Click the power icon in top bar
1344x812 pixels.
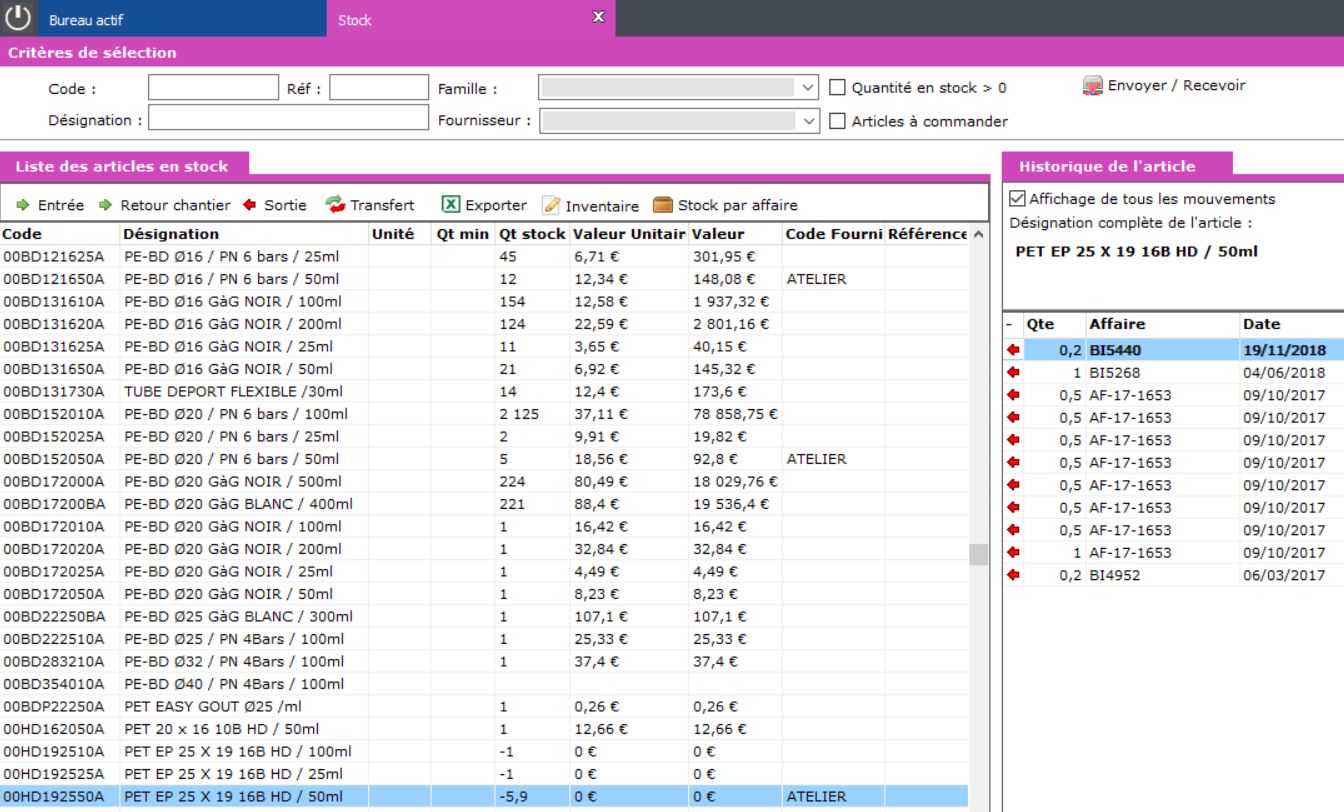(x=18, y=18)
